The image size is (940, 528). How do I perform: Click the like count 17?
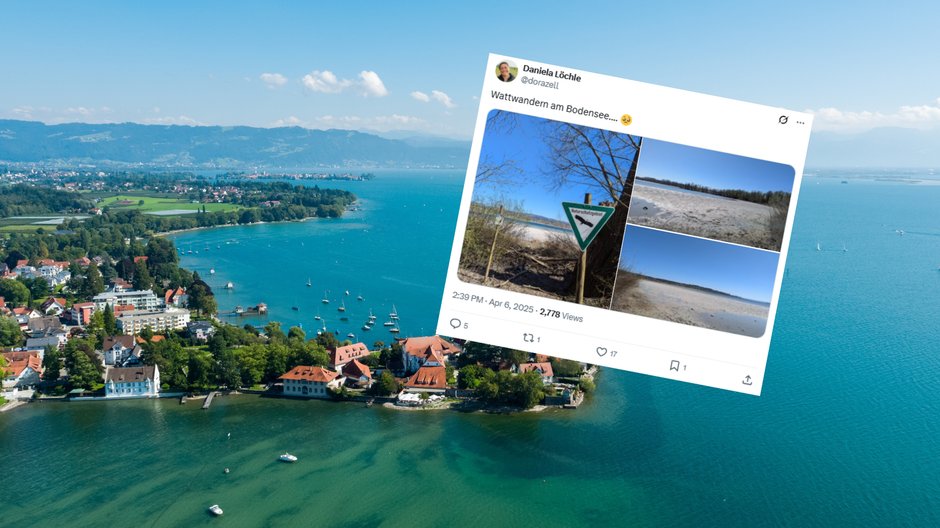(x=613, y=354)
